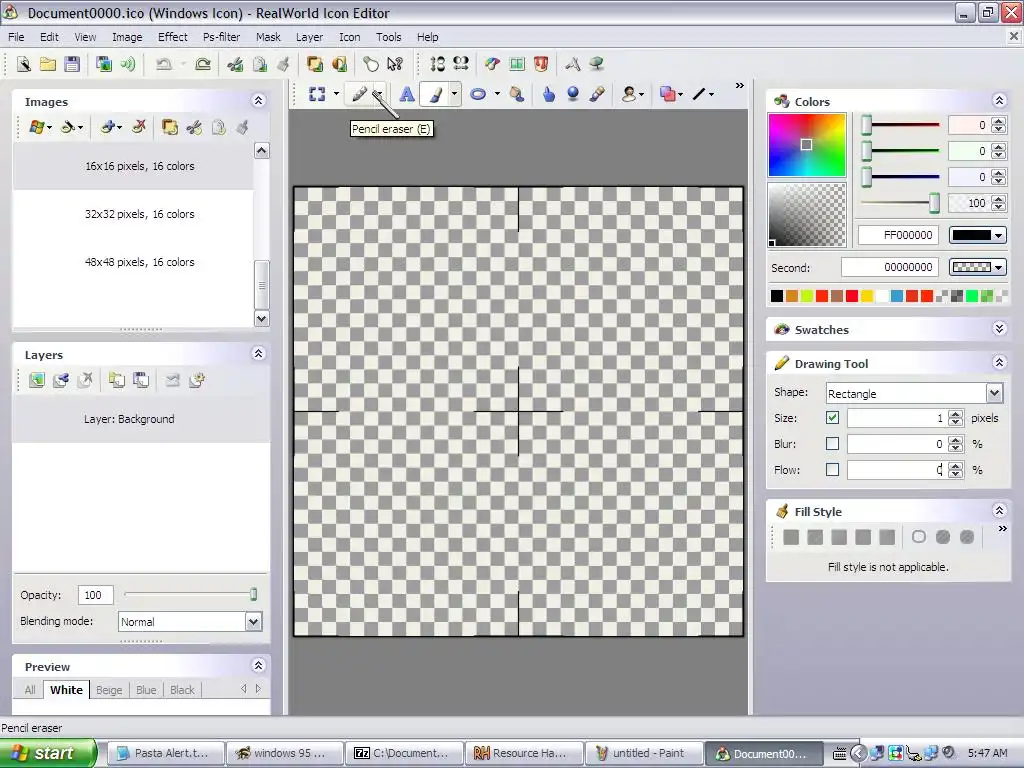Redo the last action
The width and height of the screenshot is (1024, 768).
pos(203,64)
